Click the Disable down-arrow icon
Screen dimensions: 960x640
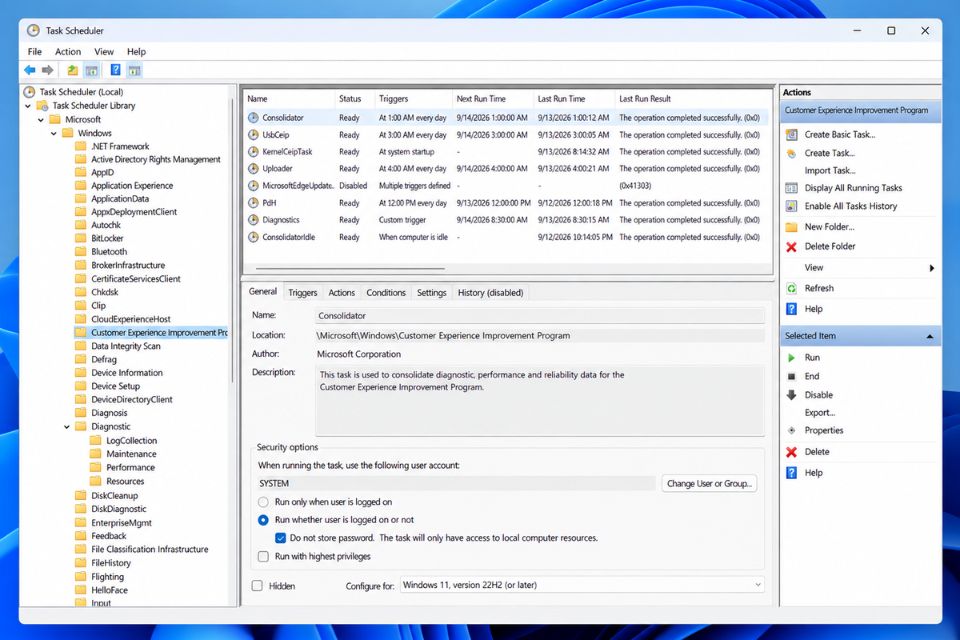791,395
